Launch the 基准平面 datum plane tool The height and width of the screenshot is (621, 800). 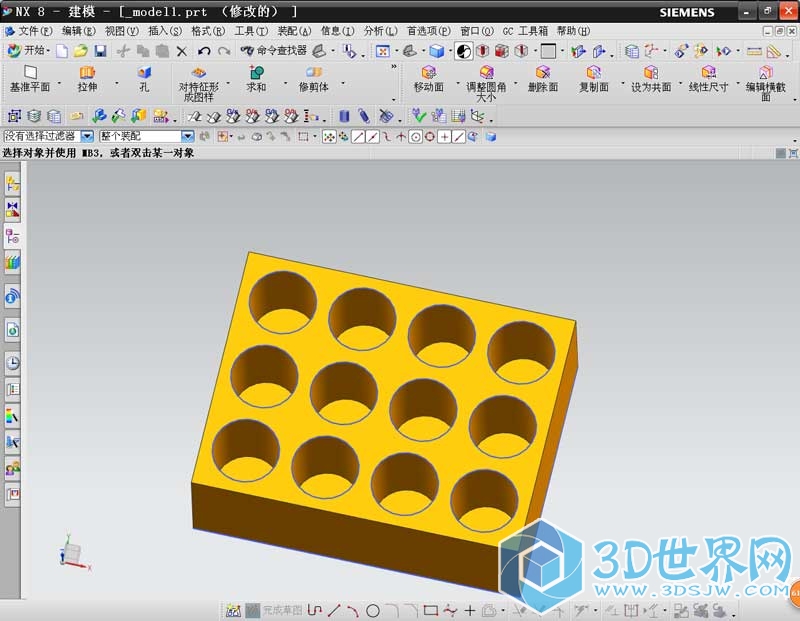(x=30, y=79)
